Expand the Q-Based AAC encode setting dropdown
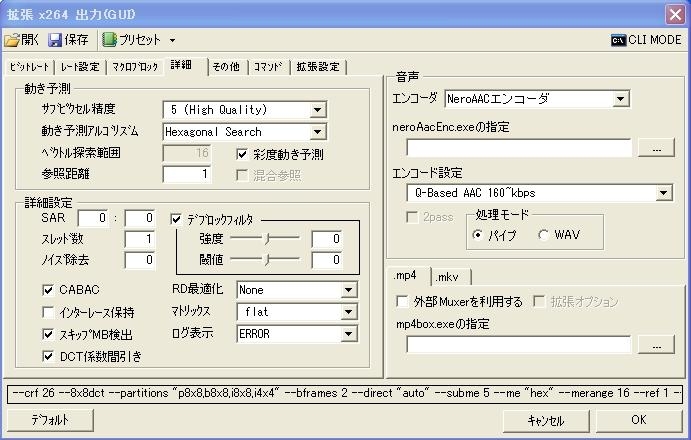Image resolution: width=691 pixels, height=440 pixels. pyautogui.click(x=663, y=193)
